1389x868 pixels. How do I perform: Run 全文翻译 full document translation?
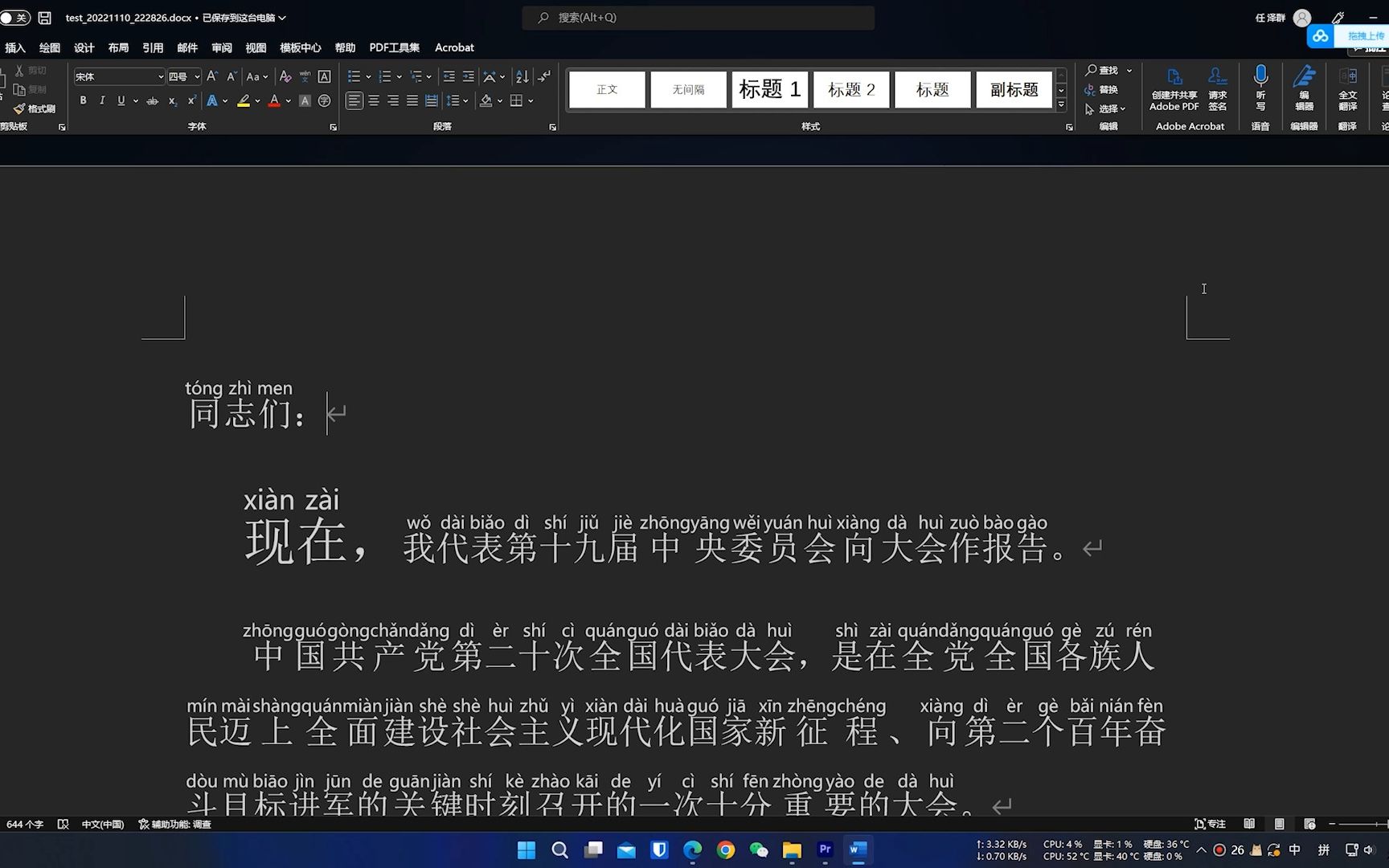(1348, 88)
